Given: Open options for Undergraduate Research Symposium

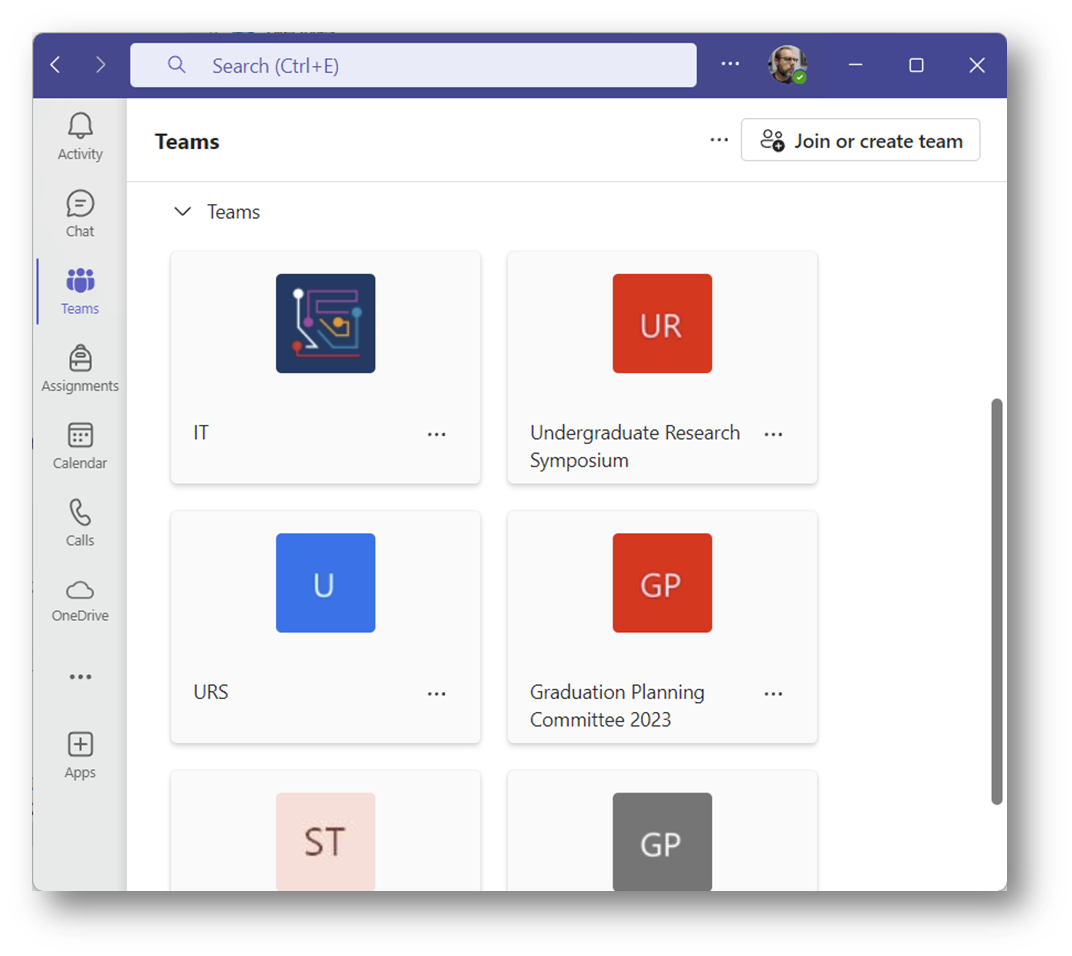Looking at the screenshot, I should (x=774, y=434).
